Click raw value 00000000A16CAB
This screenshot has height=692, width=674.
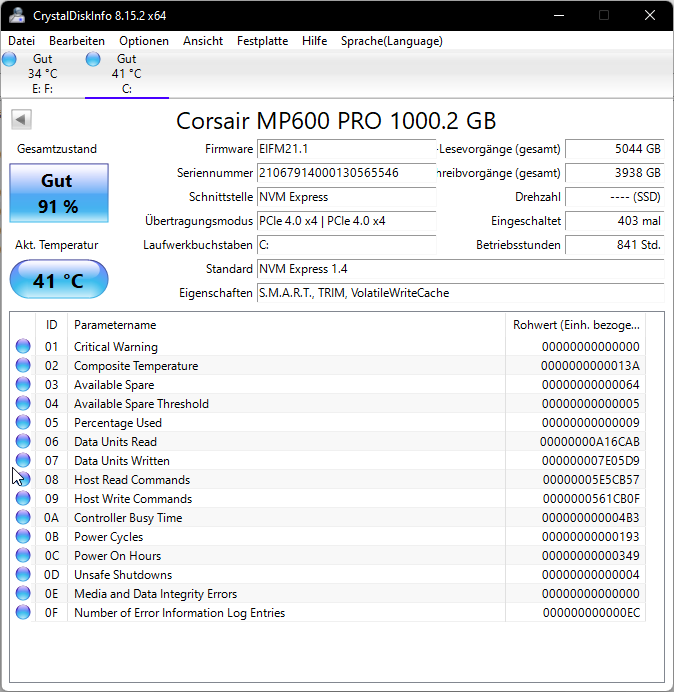[x=590, y=442]
